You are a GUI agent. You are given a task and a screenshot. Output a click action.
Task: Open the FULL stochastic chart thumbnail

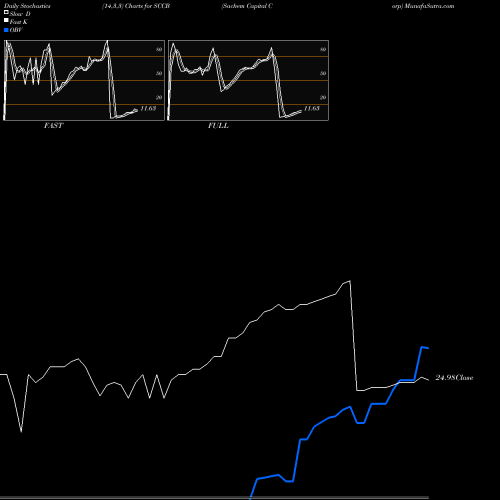click(x=248, y=80)
